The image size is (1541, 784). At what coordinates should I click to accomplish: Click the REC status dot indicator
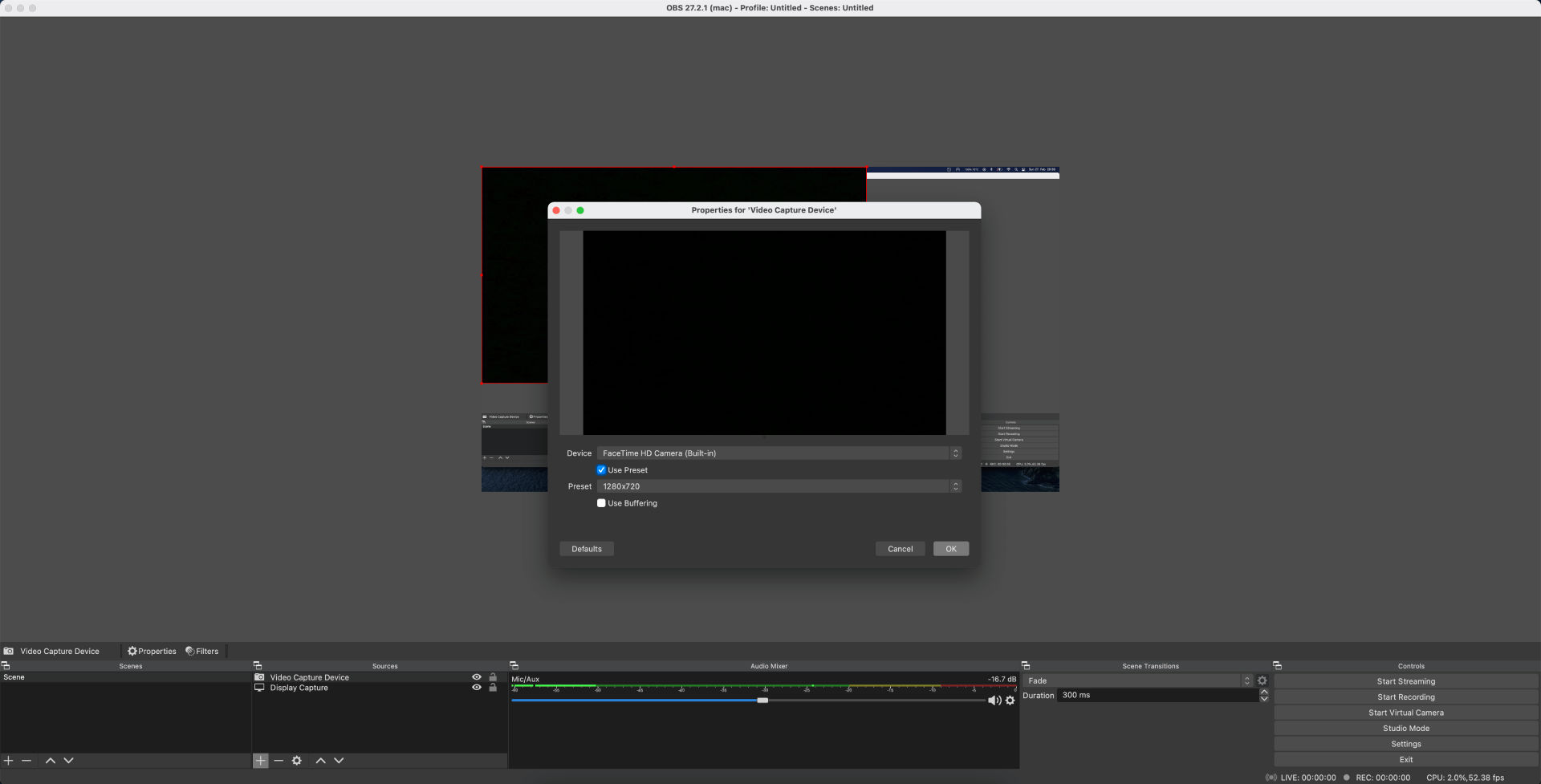(x=1347, y=778)
